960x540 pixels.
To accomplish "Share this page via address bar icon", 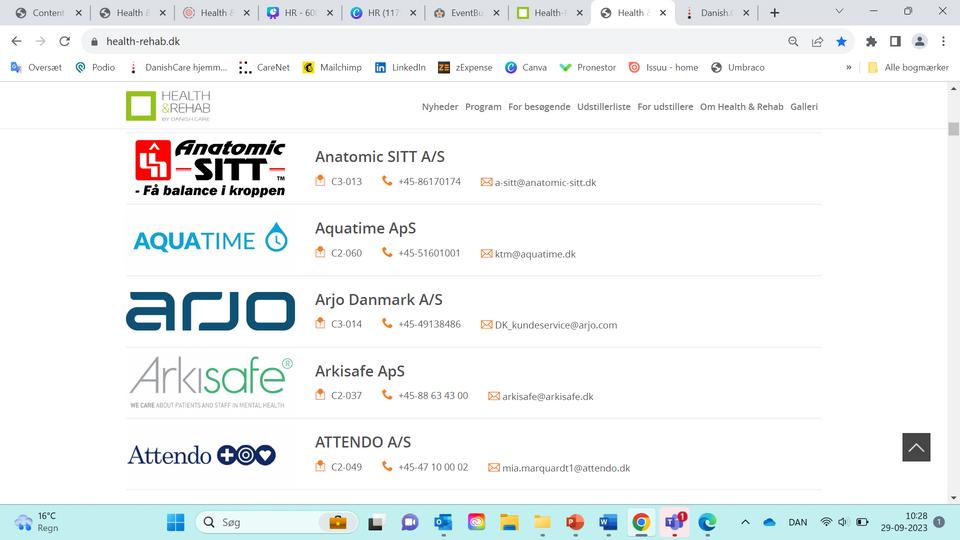I will point(817,41).
